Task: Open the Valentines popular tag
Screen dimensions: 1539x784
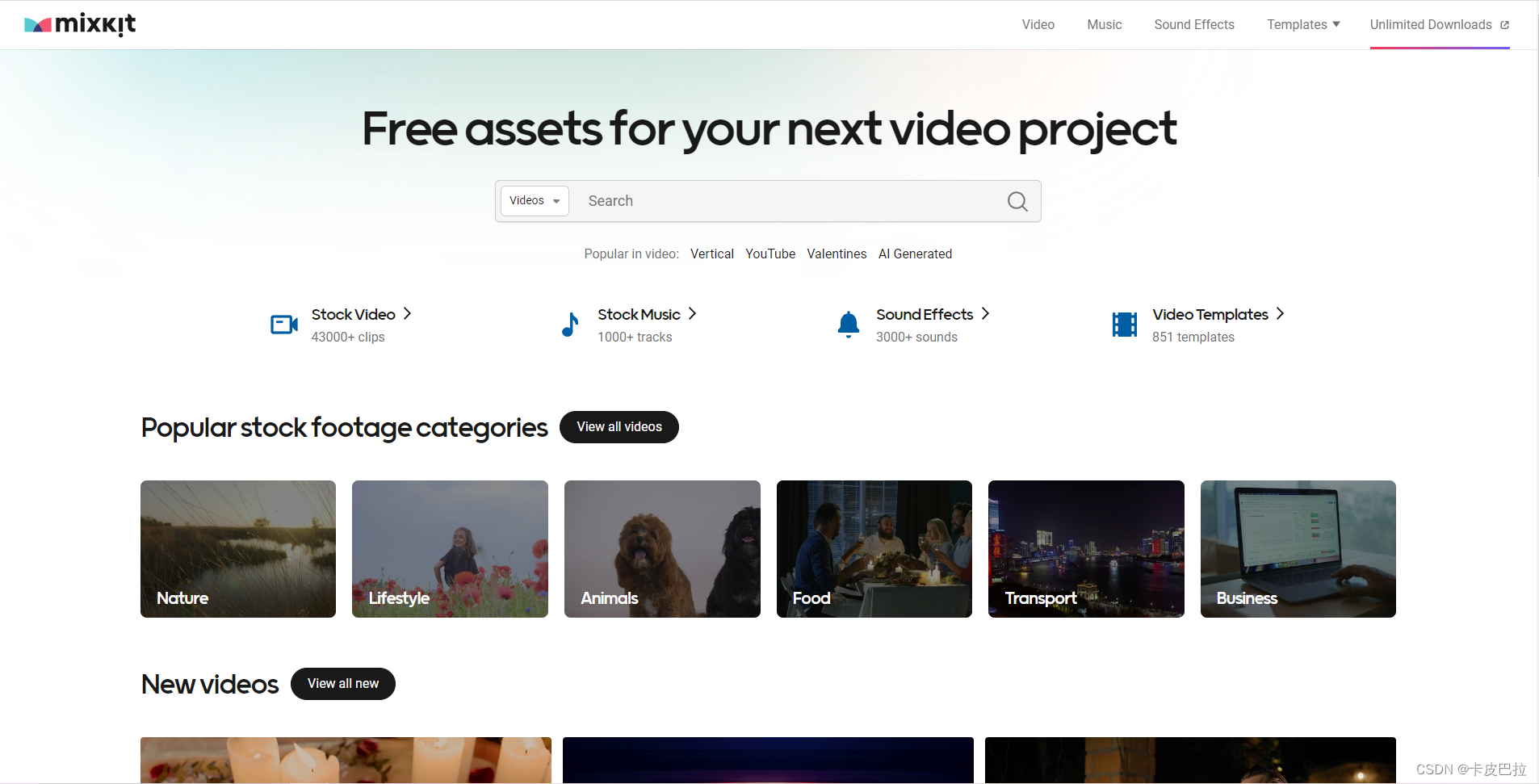Action: 837,254
